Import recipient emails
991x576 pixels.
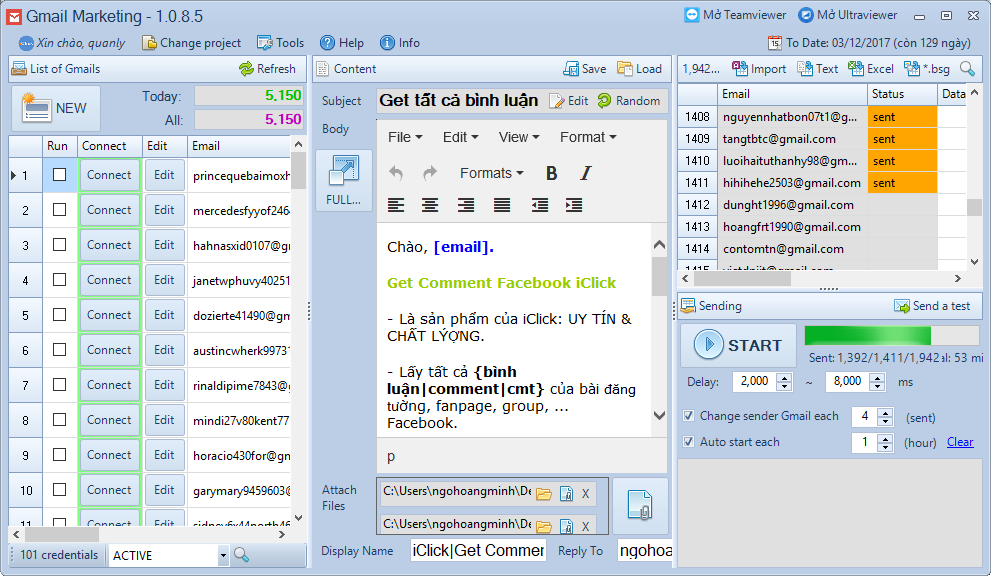[759, 69]
